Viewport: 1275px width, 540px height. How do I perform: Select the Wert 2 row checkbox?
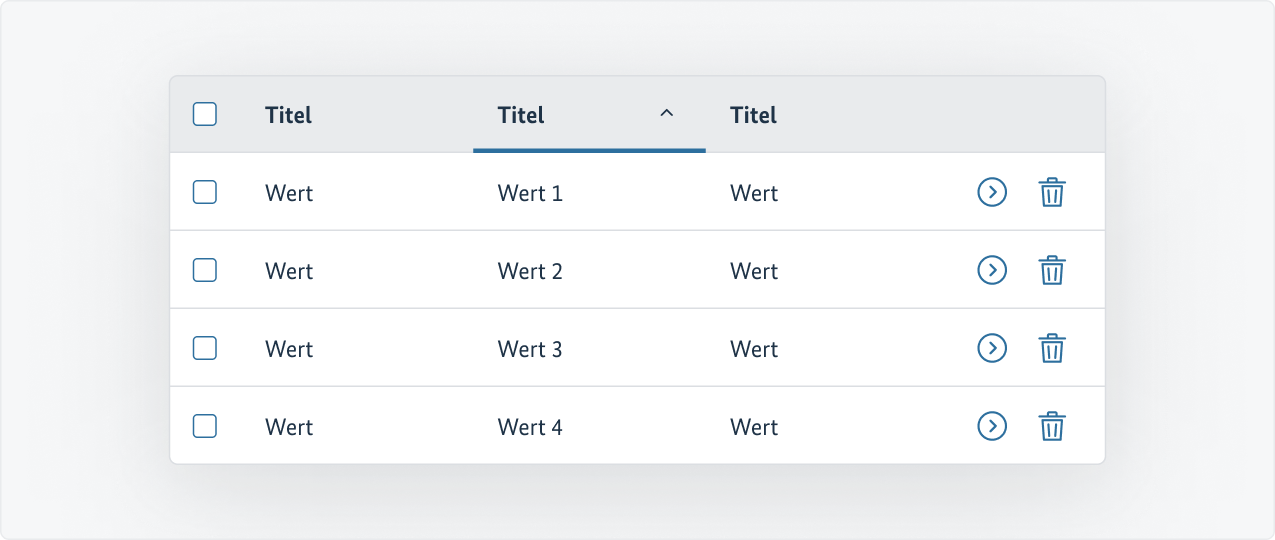point(205,270)
